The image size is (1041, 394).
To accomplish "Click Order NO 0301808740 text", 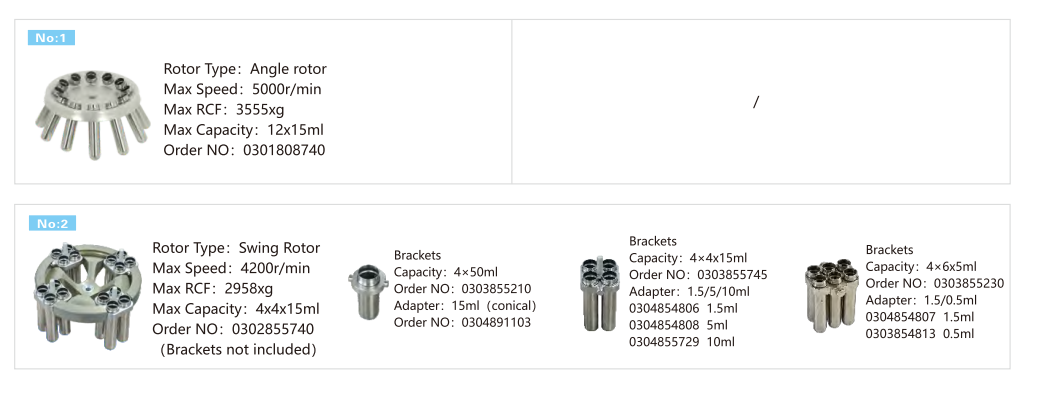I will [244, 150].
